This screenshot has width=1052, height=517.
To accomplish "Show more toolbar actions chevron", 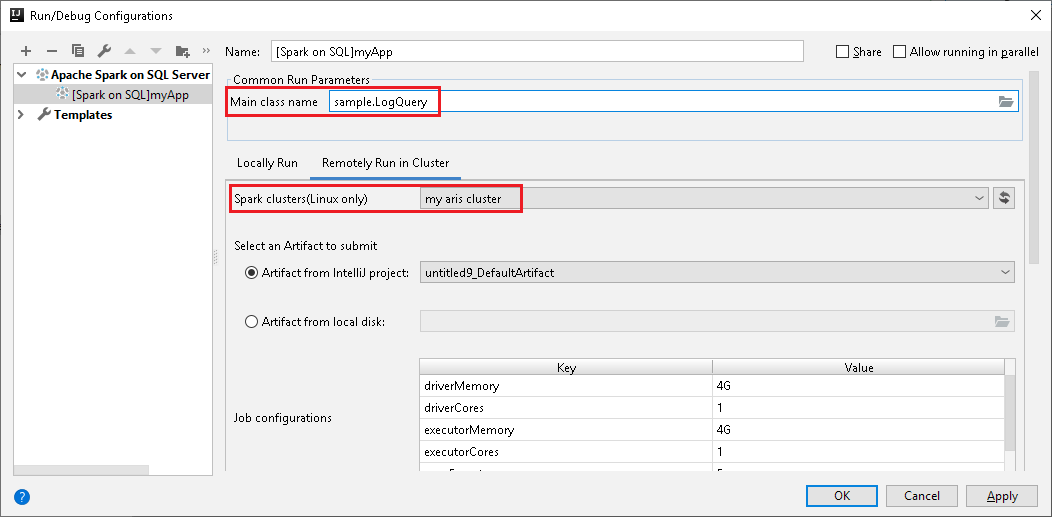I will pos(206,51).
